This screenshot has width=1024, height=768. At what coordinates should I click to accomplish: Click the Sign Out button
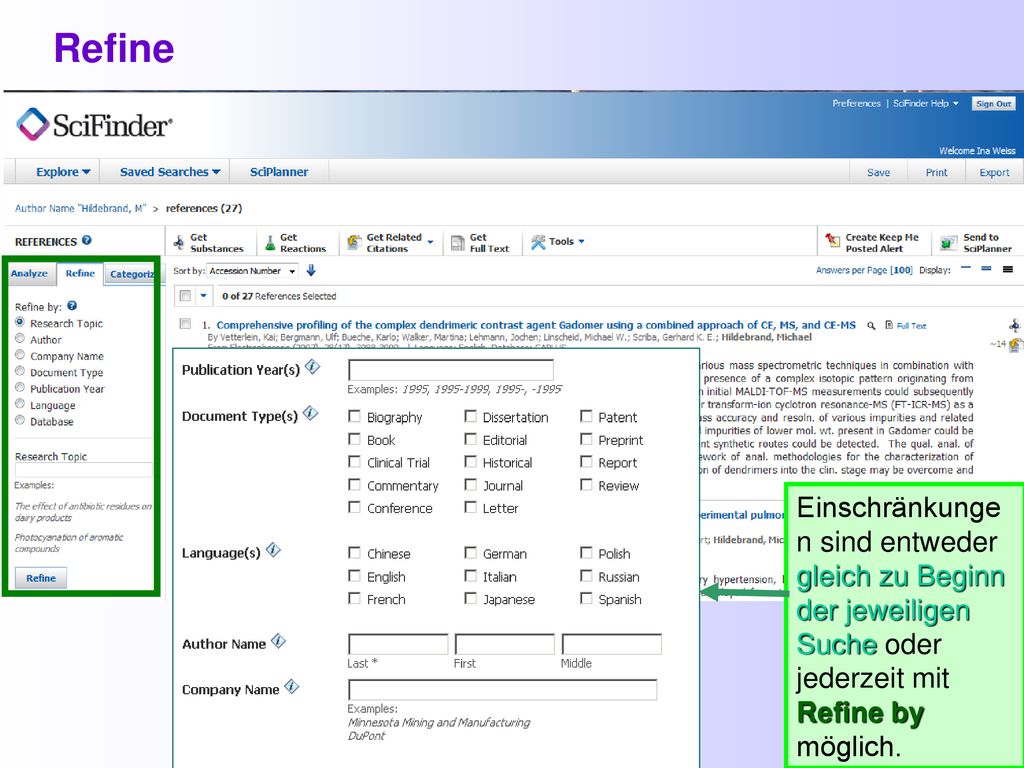click(993, 104)
